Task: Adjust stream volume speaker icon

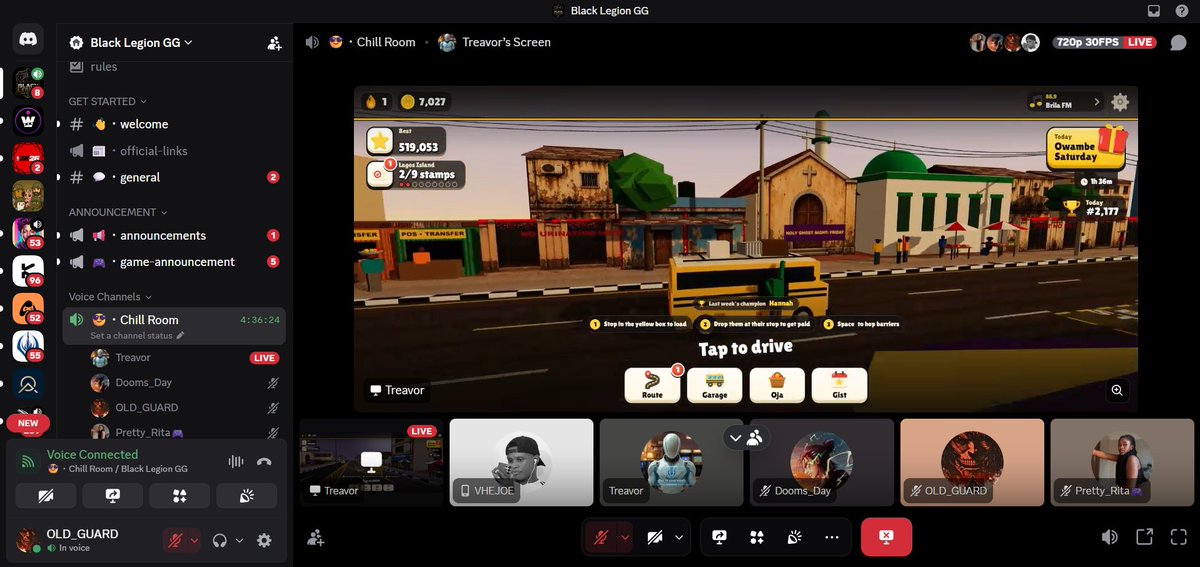Action: pos(1110,537)
